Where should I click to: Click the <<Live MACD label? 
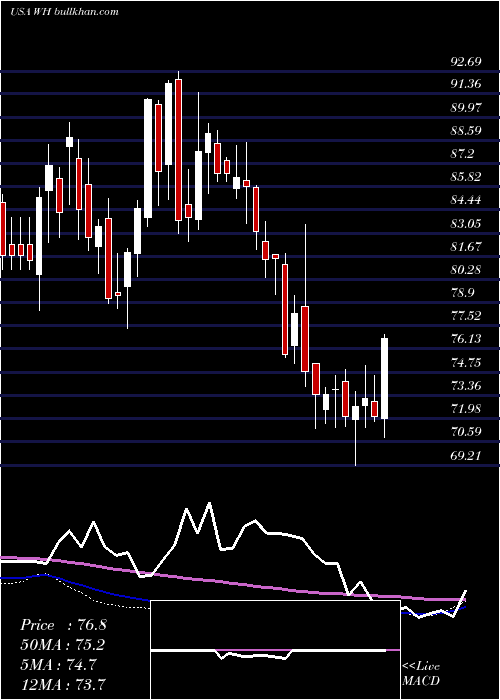pyautogui.click(x=421, y=674)
